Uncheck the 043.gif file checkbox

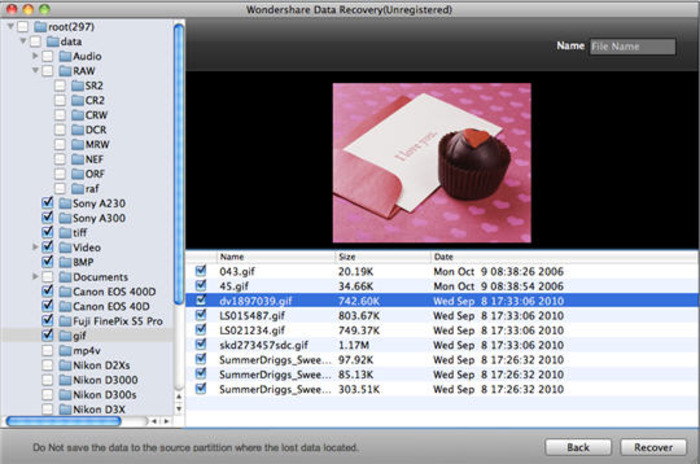[201, 270]
